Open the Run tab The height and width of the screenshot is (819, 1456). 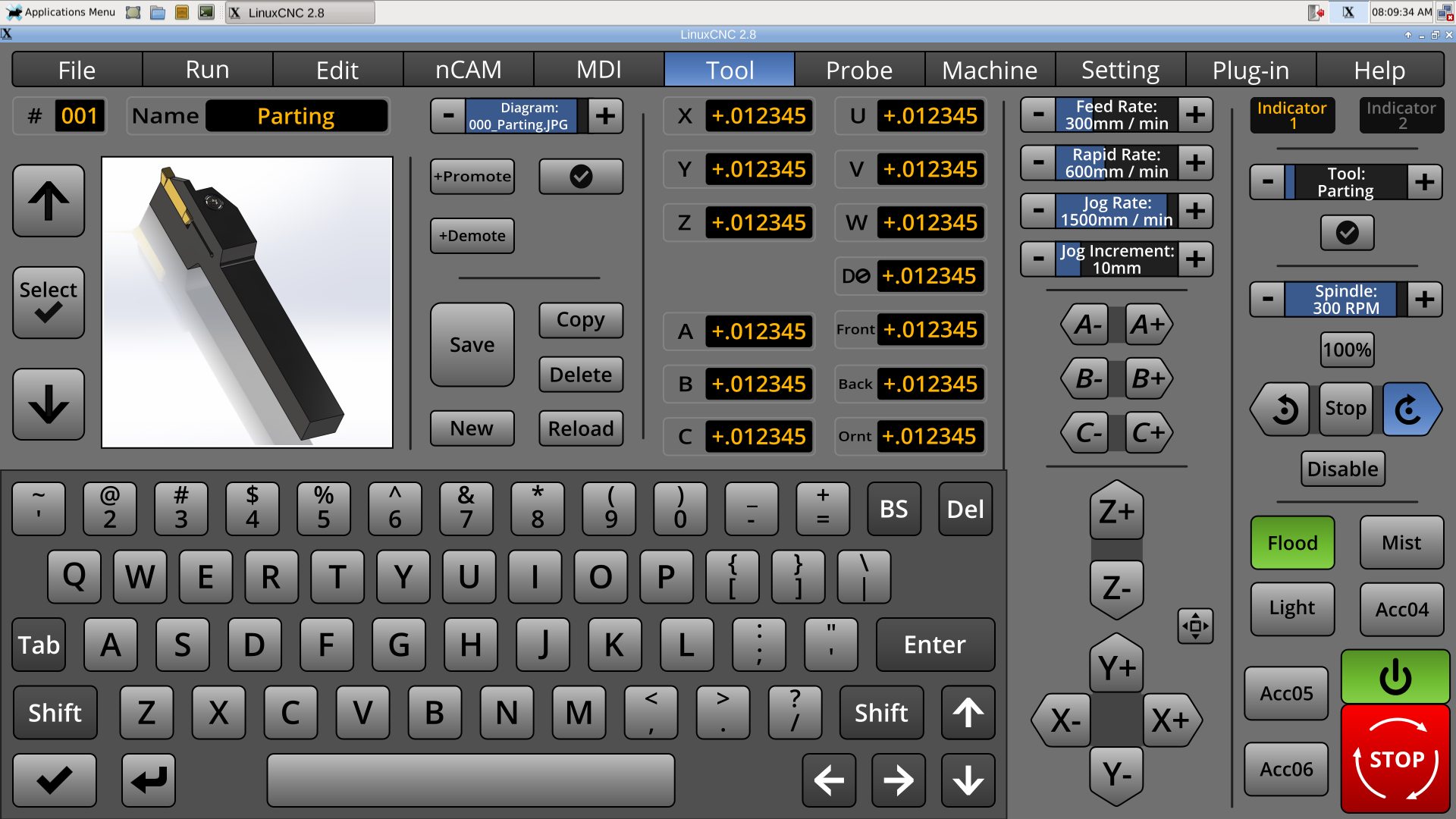(x=208, y=70)
